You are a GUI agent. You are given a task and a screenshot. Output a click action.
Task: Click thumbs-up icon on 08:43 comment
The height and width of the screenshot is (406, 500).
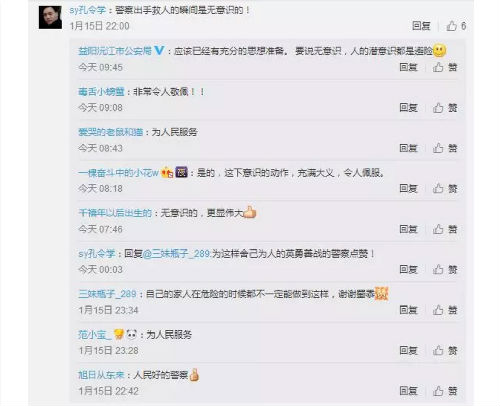[438, 148]
